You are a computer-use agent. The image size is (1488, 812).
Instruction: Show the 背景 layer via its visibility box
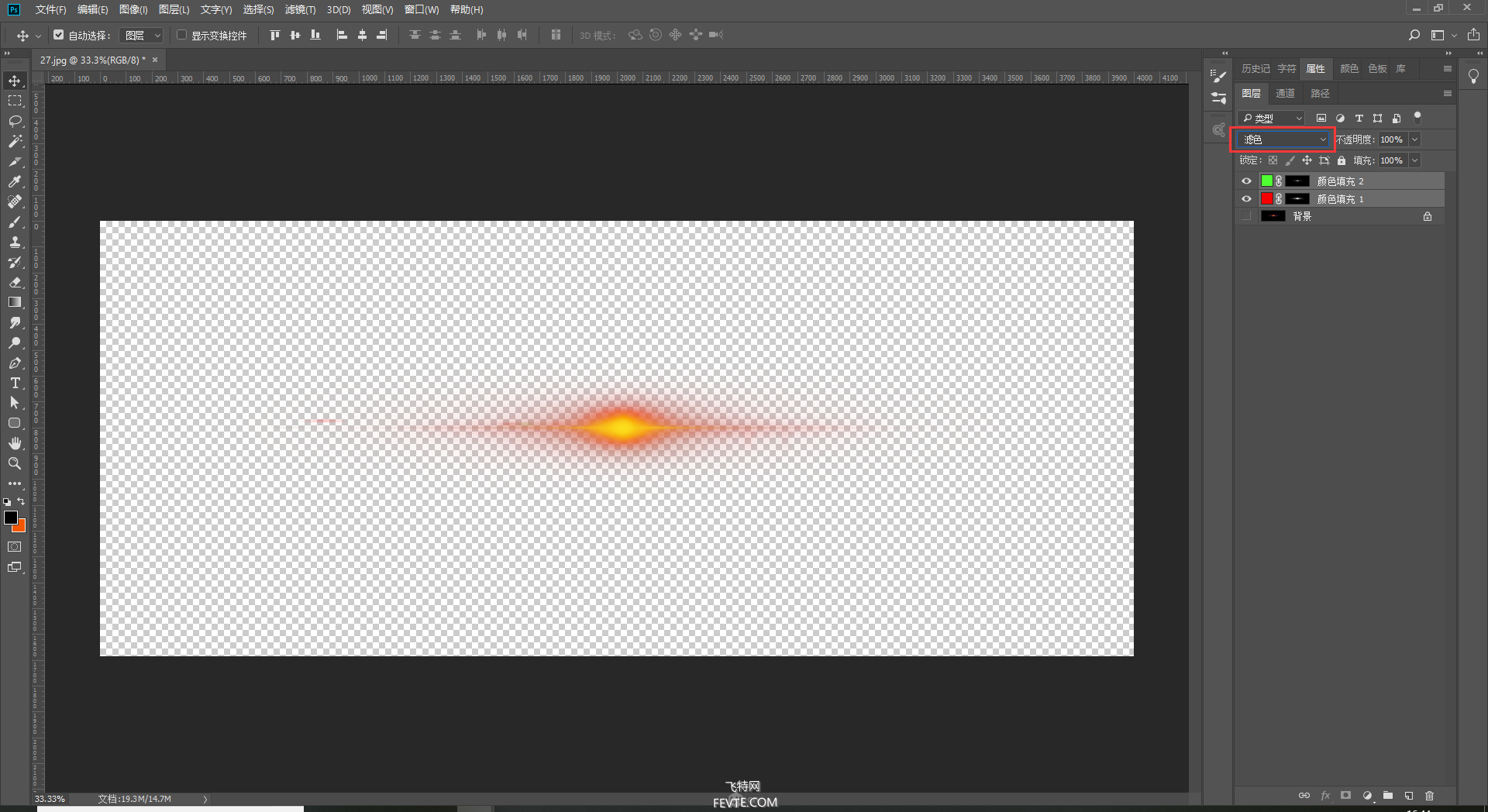coord(1246,216)
